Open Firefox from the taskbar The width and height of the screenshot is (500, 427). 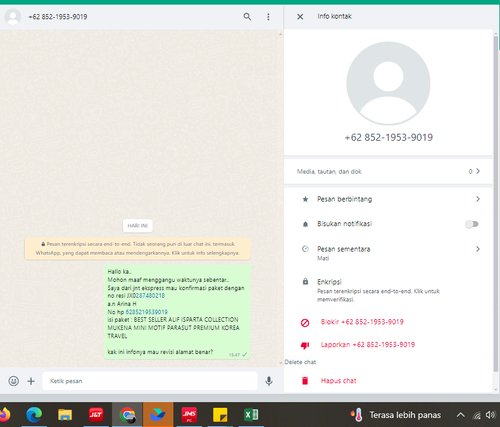(x=4, y=415)
